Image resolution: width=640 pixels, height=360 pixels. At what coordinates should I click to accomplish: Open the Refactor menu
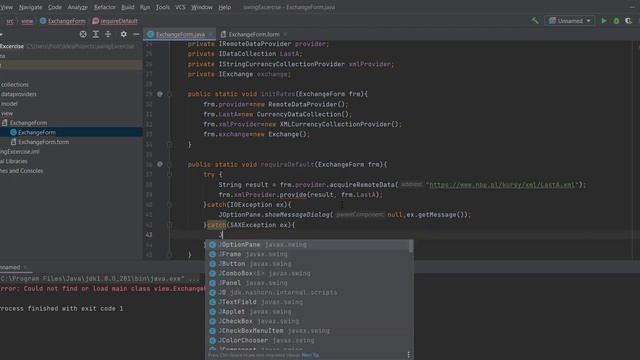104,7
